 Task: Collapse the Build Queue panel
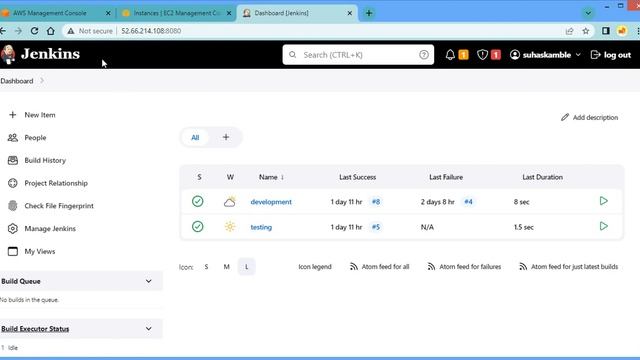149,281
